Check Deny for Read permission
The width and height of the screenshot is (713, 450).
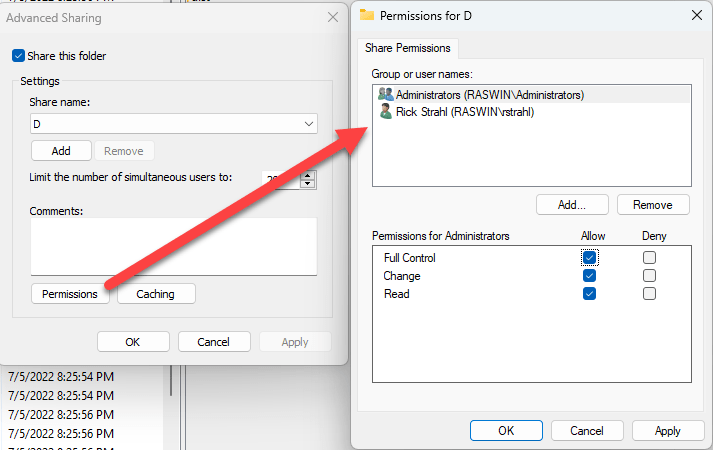click(x=649, y=294)
